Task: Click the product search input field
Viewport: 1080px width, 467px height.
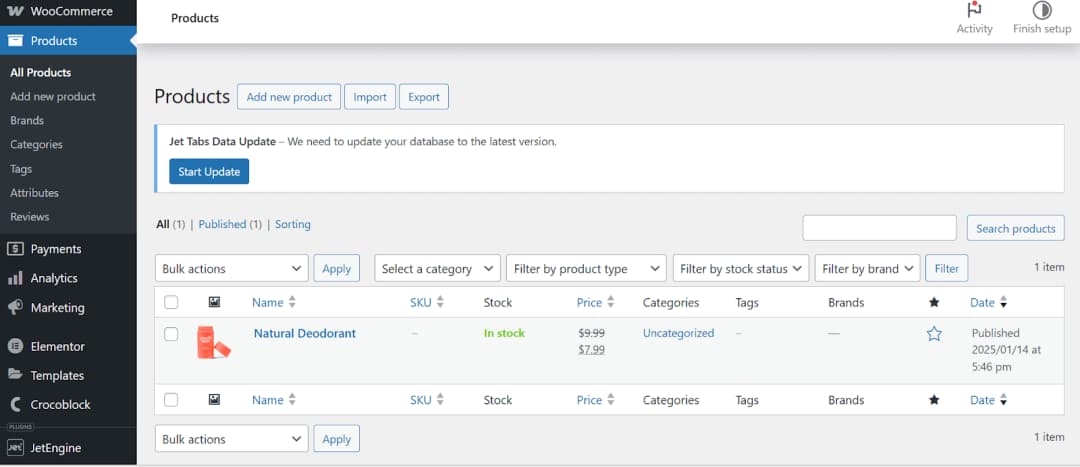Action: coord(880,228)
